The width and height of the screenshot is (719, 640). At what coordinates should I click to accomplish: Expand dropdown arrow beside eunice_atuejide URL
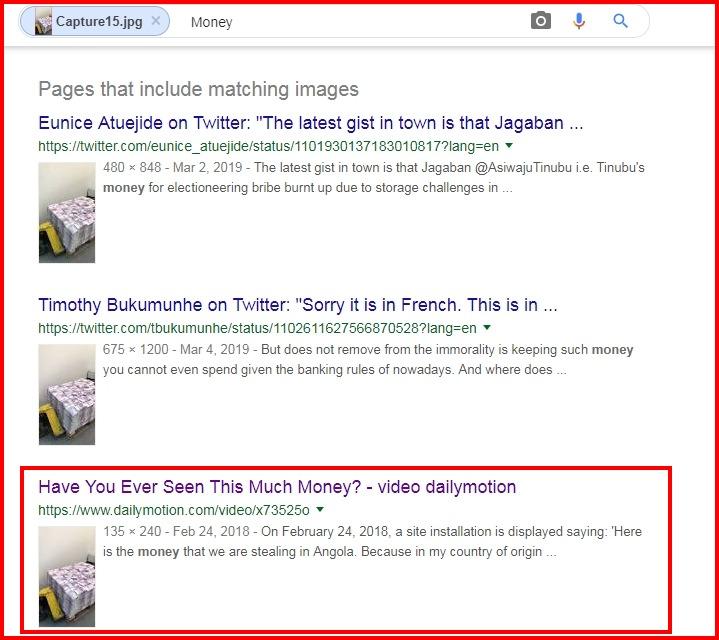[509, 146]
